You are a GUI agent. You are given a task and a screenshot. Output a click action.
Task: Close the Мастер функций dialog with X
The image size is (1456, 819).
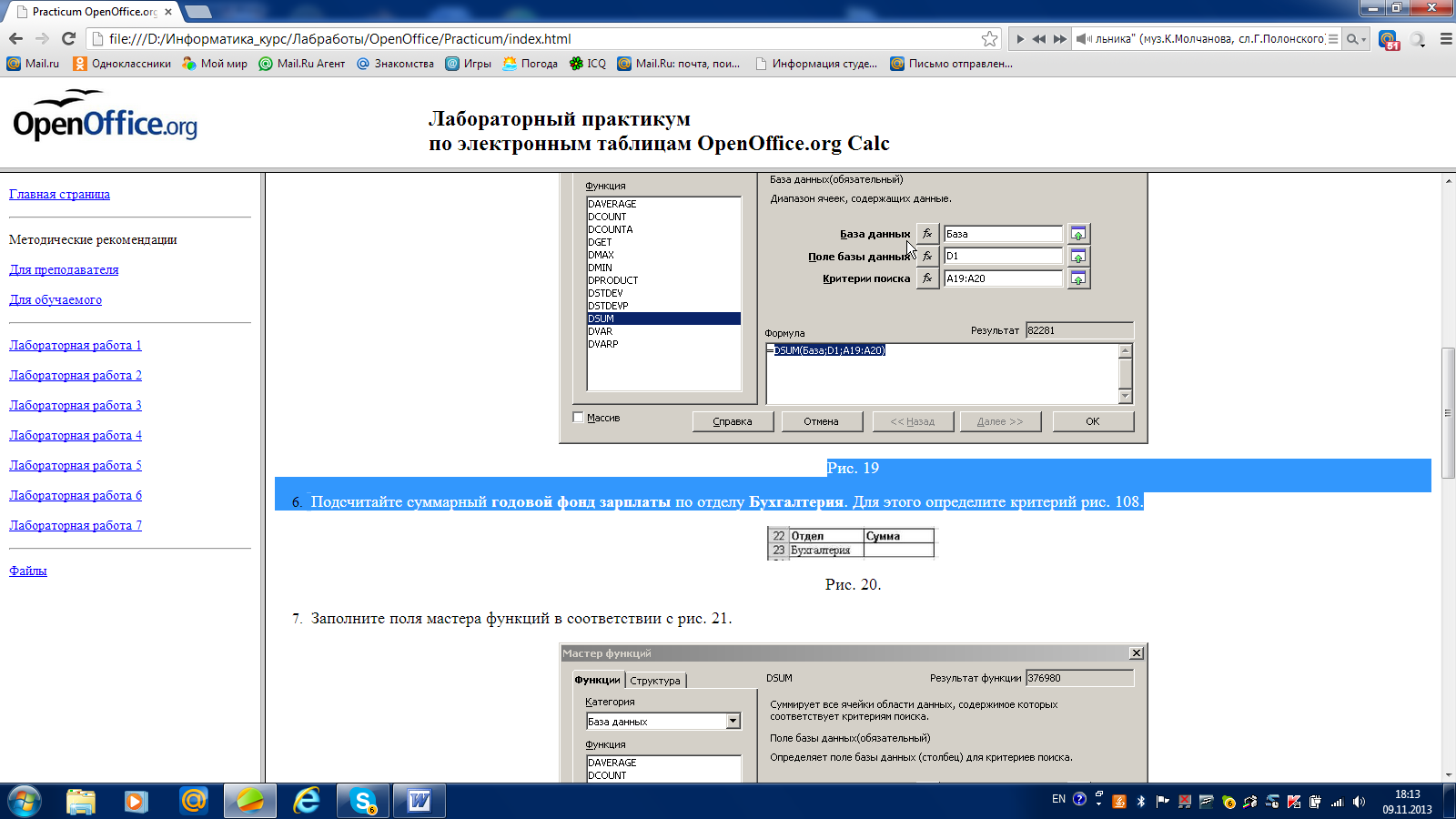tap(1137, 653)
